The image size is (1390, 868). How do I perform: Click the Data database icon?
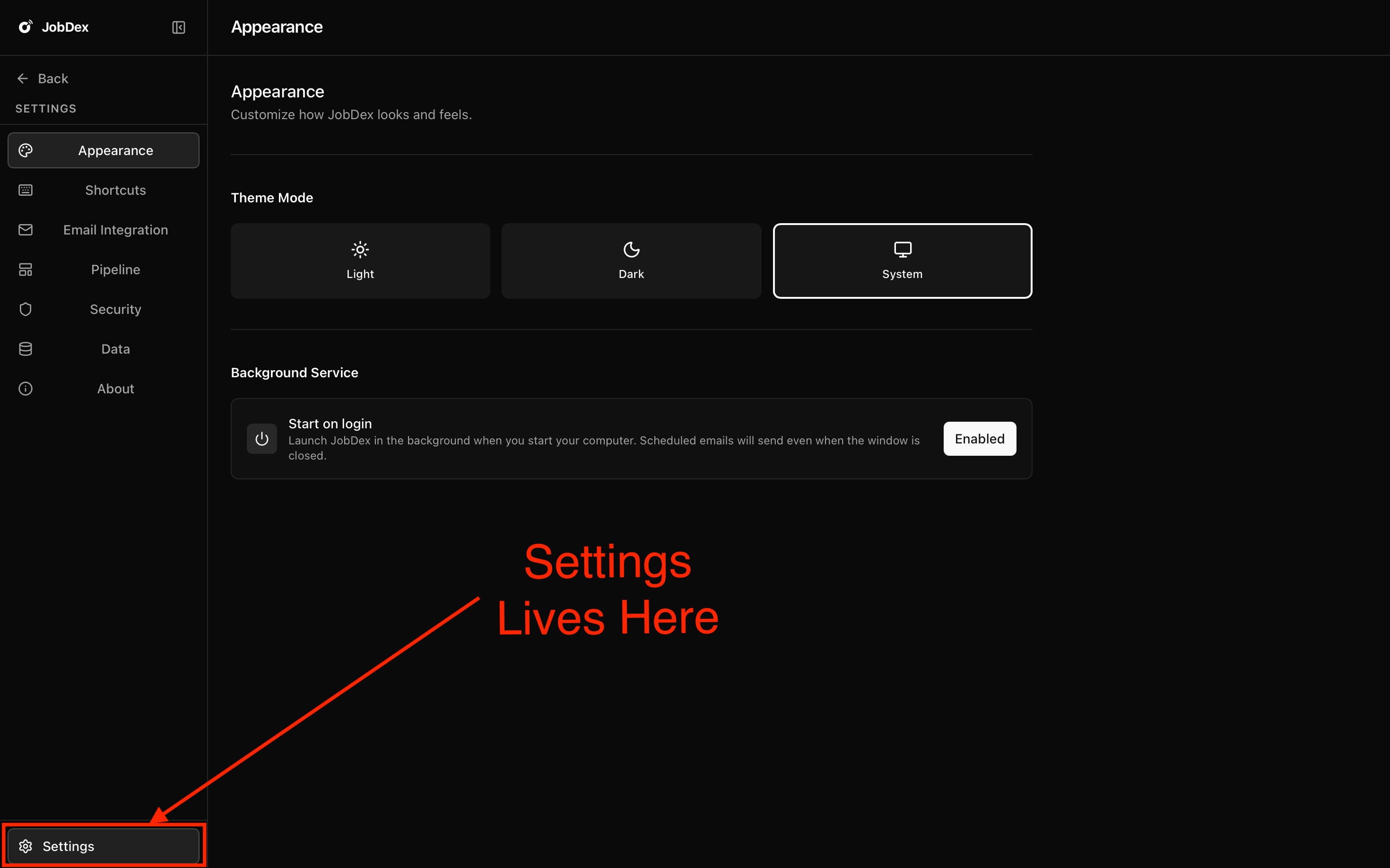[25, 348]
